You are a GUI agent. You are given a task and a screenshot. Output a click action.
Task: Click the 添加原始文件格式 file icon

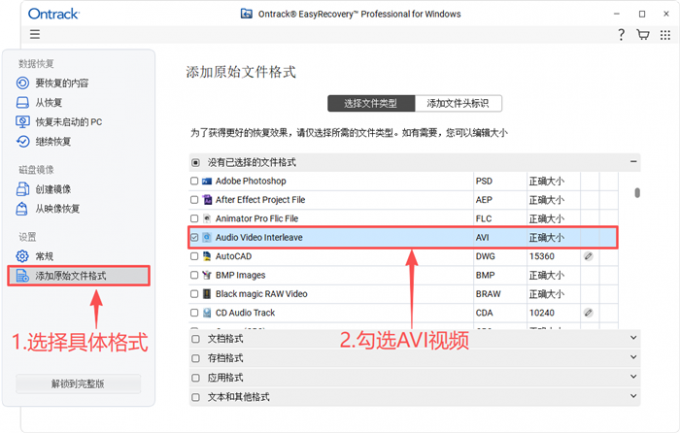click(x=23, y=276)
